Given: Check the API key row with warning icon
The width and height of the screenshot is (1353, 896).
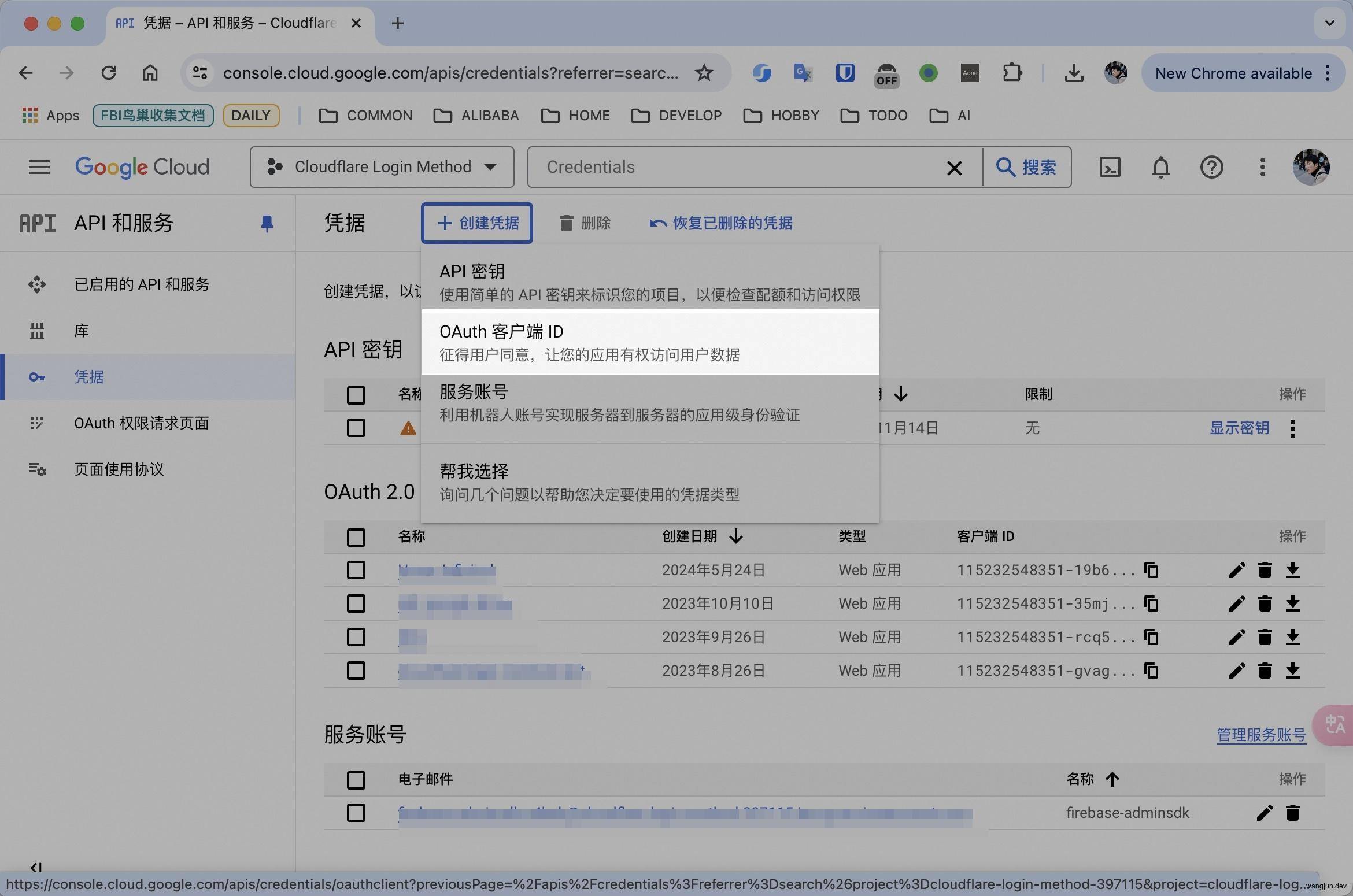Looking at the screenshot, I should pyautogui.click(x=356, y=428).
